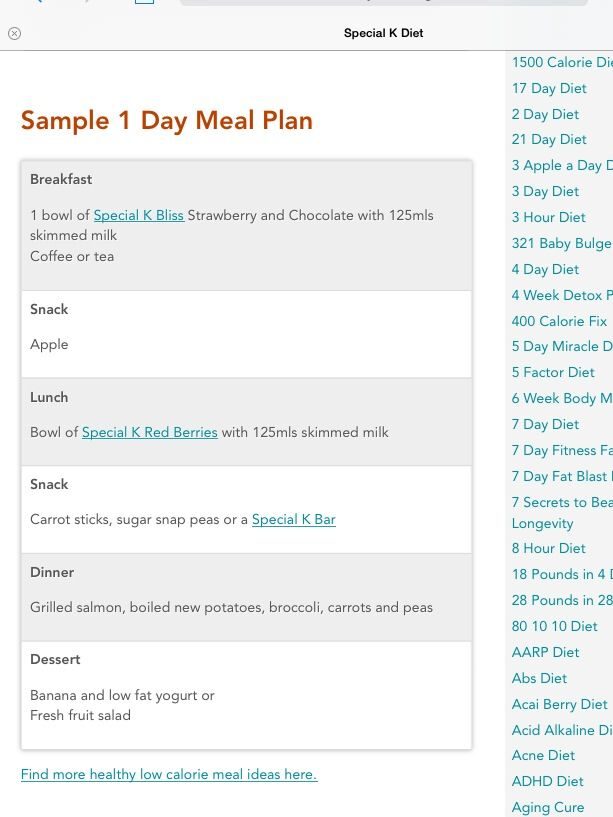Screen dimensions: 613x817
Task: Follow the Special K Bar link
Action: [293, 519]
